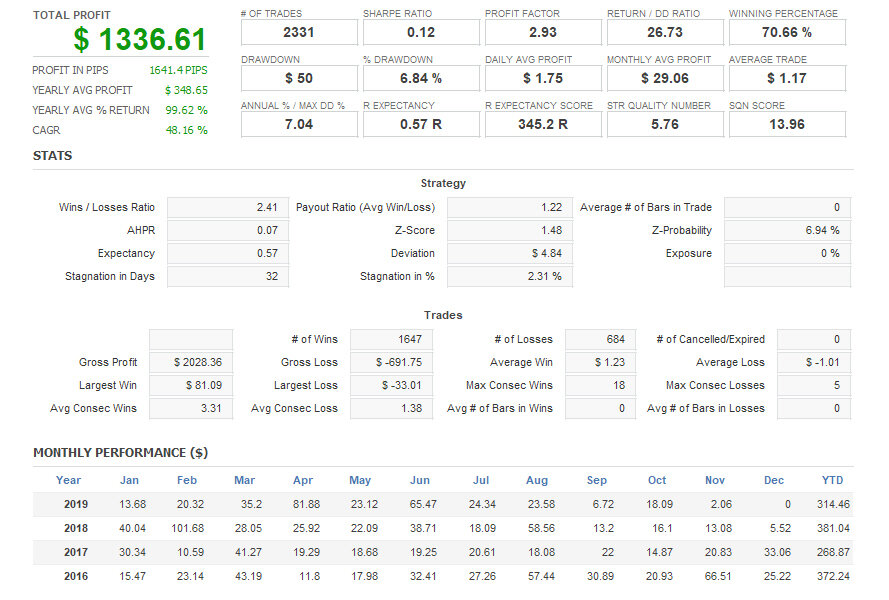Click 2019 Jun value 65.47
This screenshot has width=889, height=600.
point(423,504)
